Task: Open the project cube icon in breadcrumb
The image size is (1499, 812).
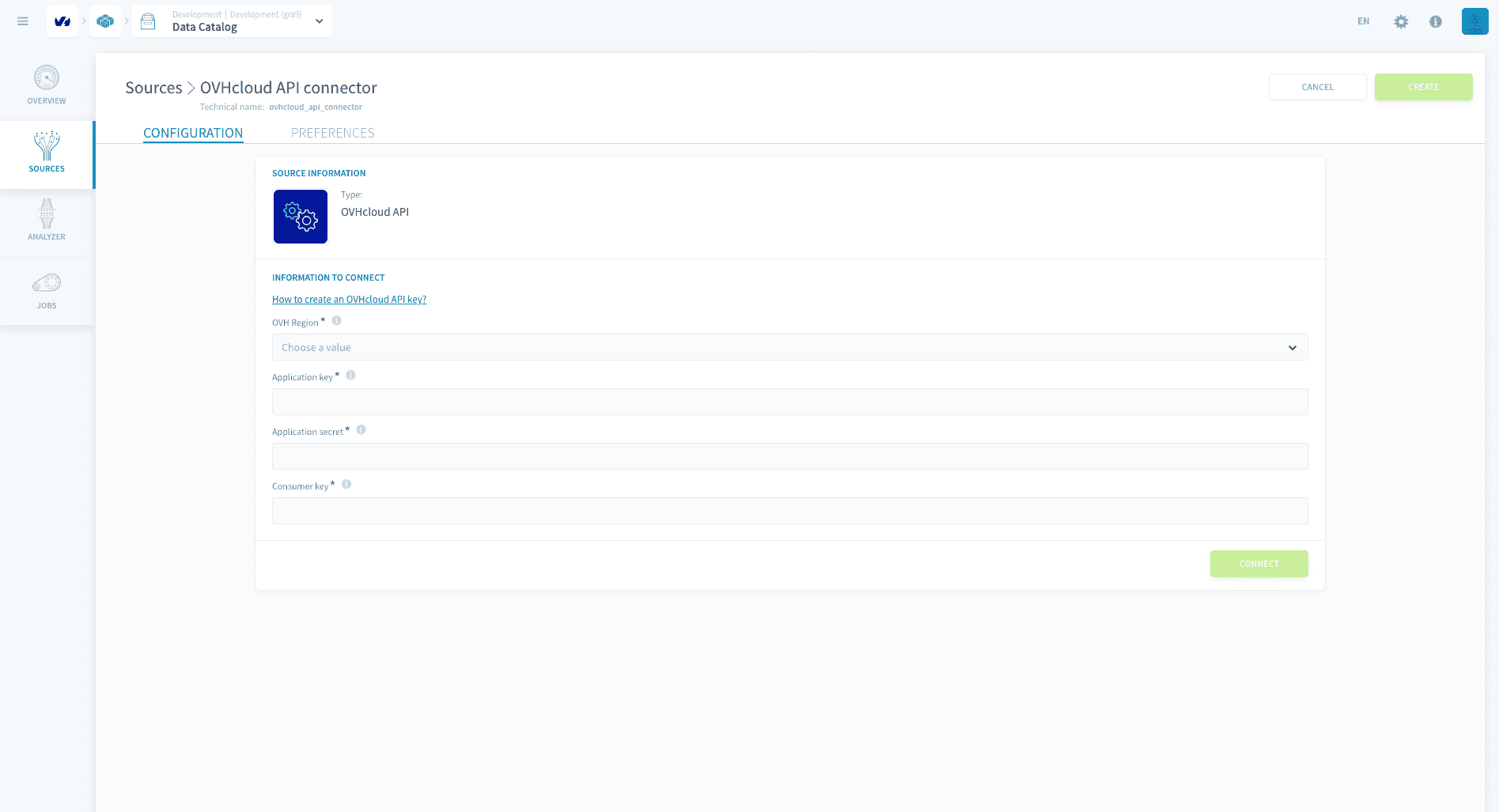Action: (x=105, y=21)
